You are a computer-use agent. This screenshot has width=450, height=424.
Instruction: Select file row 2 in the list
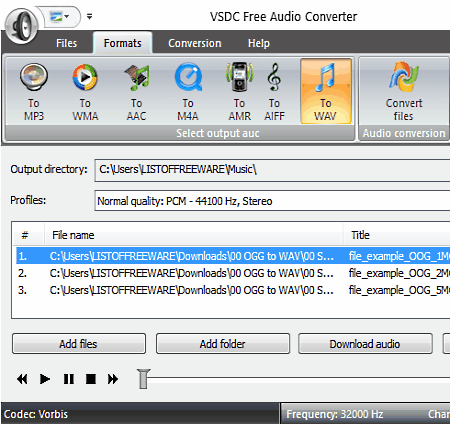[x=233, y=273]
